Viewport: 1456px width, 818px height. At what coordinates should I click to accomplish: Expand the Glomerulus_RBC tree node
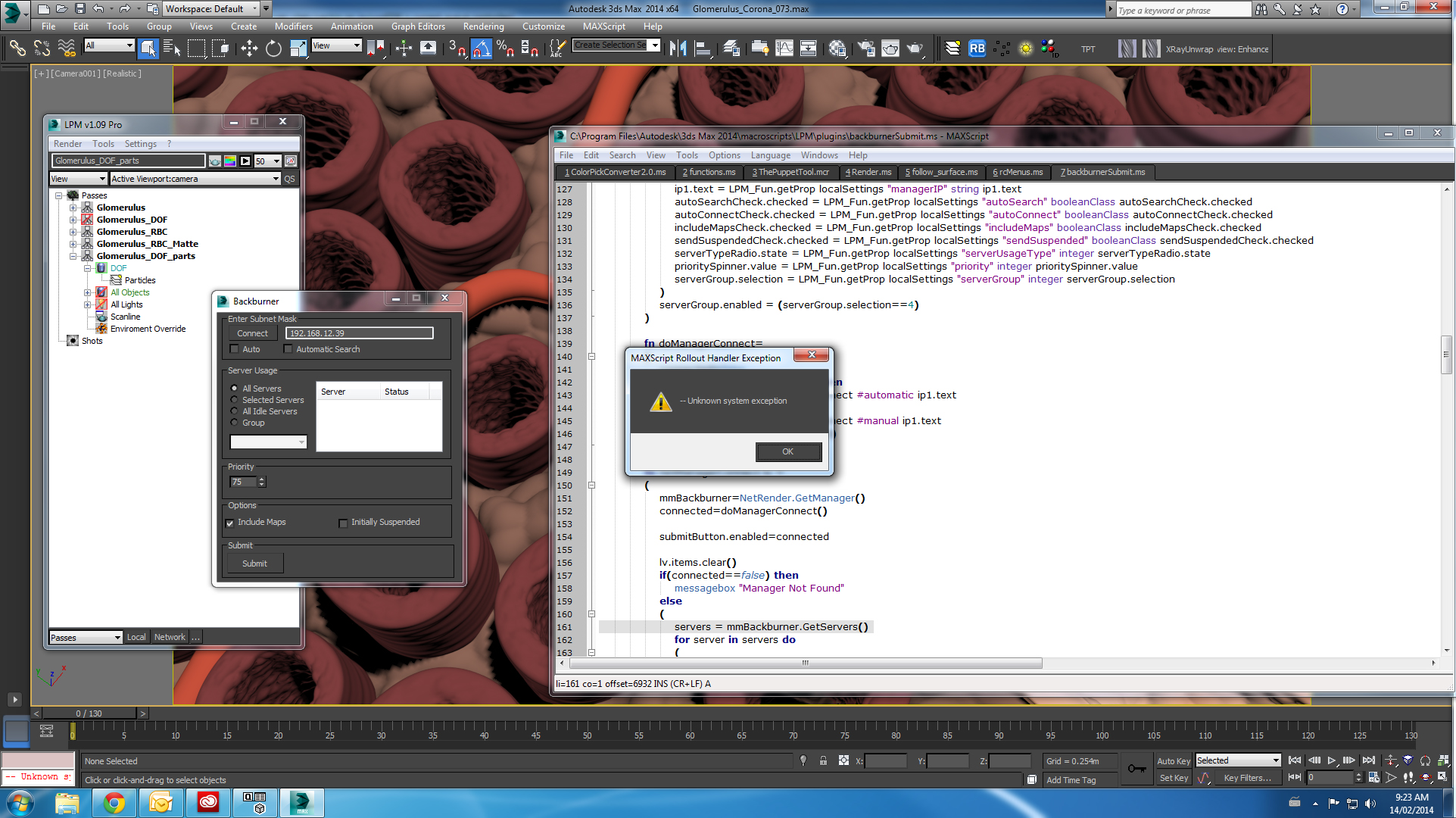point(73,232)
